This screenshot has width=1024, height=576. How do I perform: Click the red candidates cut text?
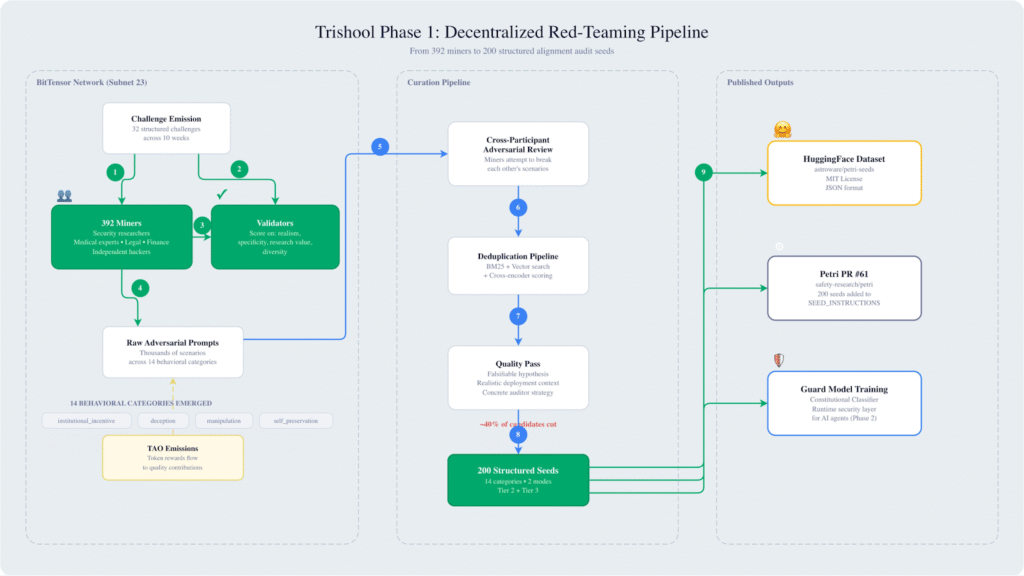517,425
